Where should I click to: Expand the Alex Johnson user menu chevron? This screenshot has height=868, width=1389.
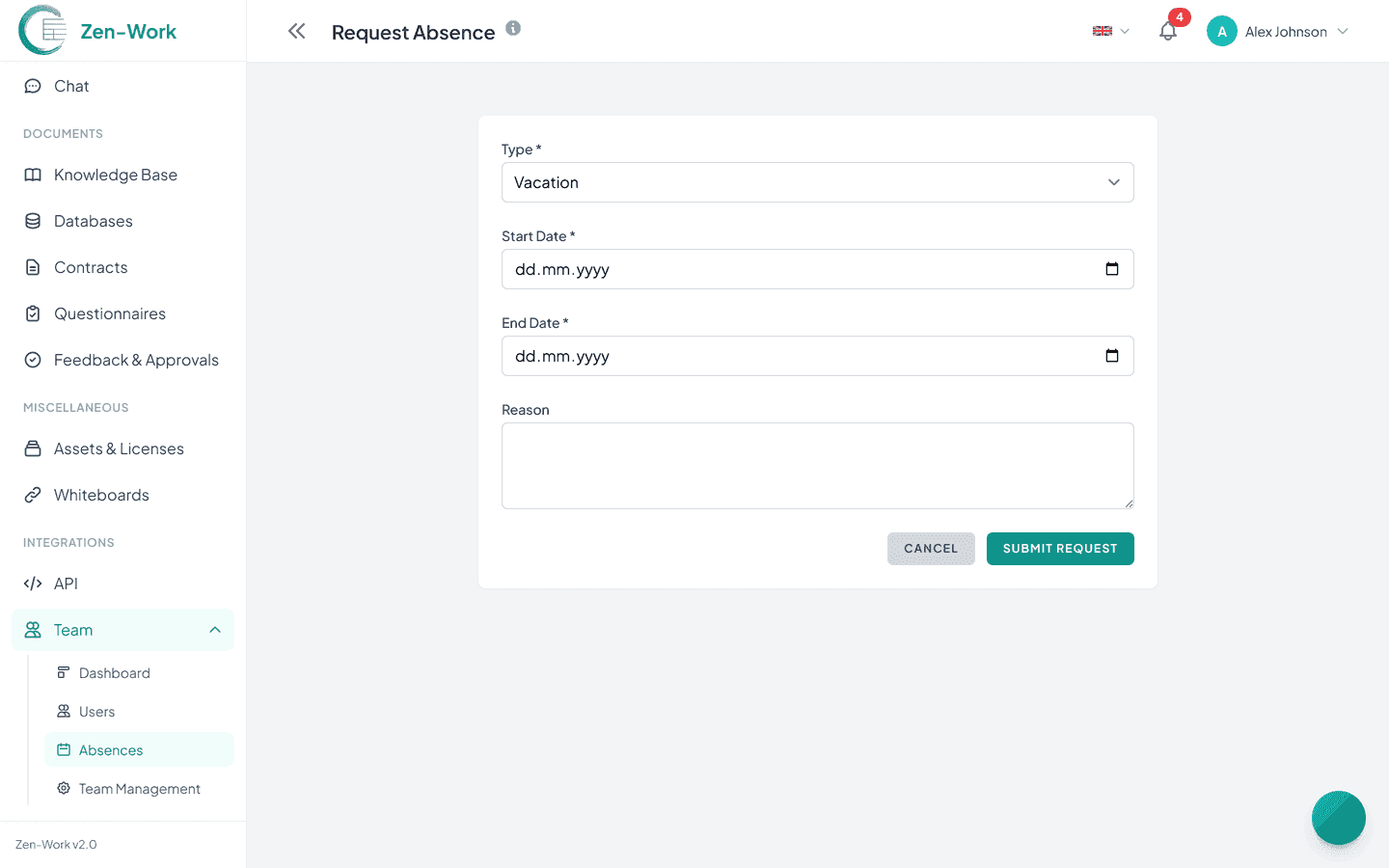pyautogui.click(x=1343, y=31)
